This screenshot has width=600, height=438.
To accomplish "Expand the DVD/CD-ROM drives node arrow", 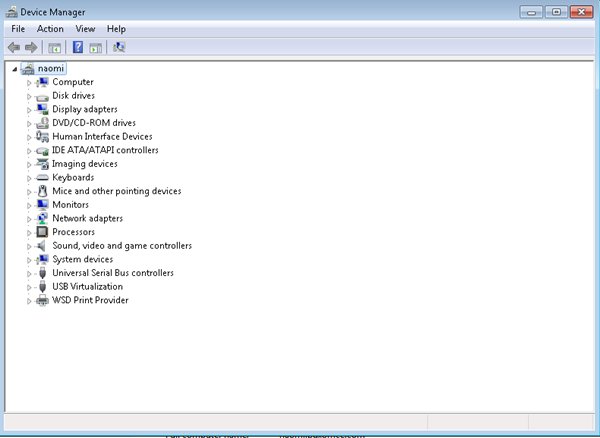I will pos(29,124).
